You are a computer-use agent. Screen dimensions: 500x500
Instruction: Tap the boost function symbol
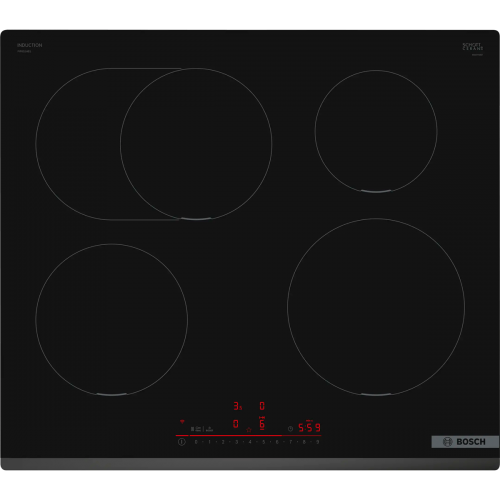pos(209,429)
